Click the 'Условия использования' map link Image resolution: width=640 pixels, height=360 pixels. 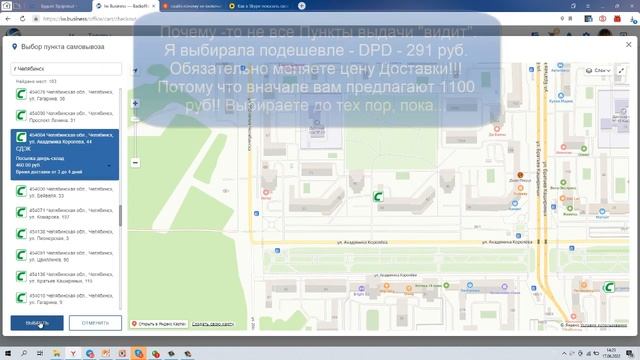pos(603,325)
